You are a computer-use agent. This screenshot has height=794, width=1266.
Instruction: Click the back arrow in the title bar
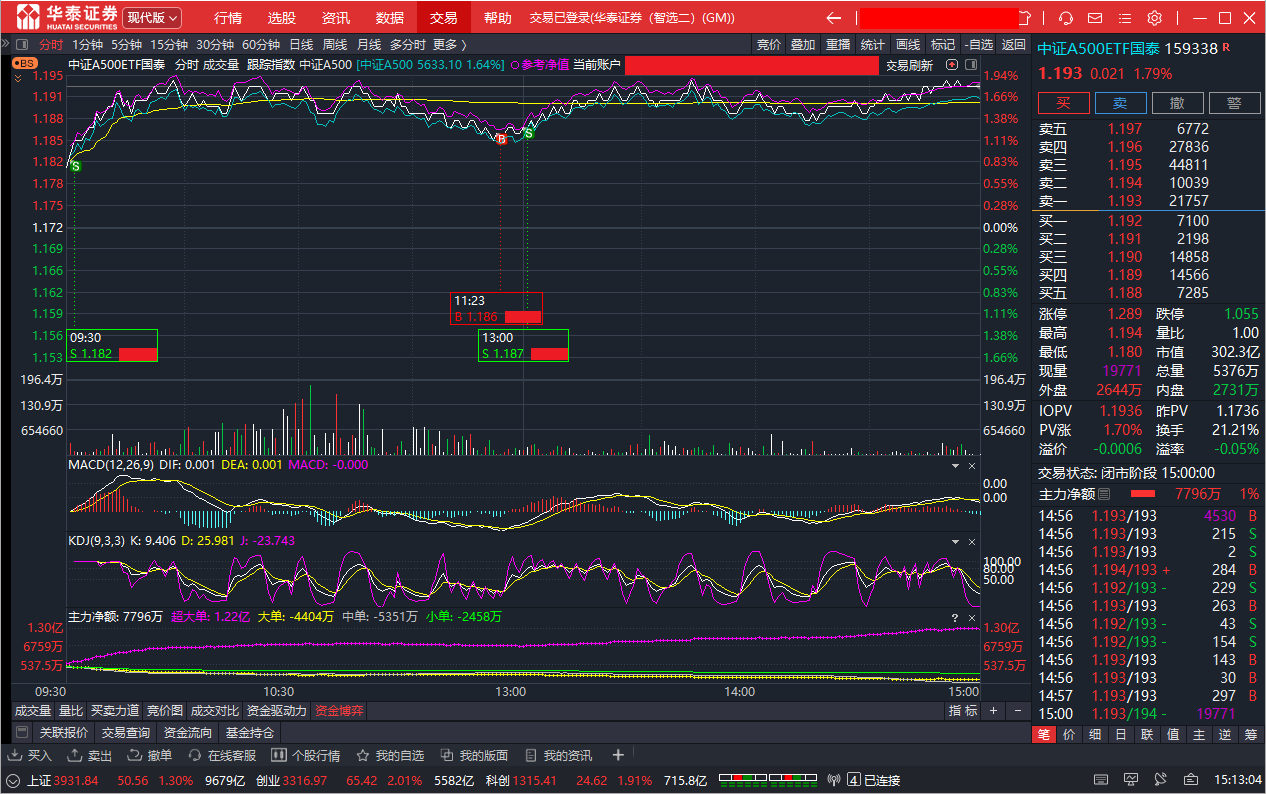[834, 18]
